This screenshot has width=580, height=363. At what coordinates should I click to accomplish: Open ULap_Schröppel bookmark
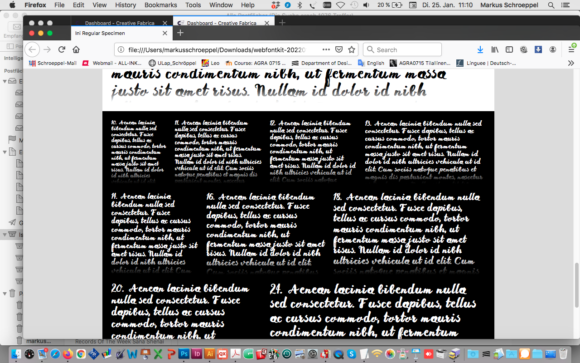click(172, 63)
